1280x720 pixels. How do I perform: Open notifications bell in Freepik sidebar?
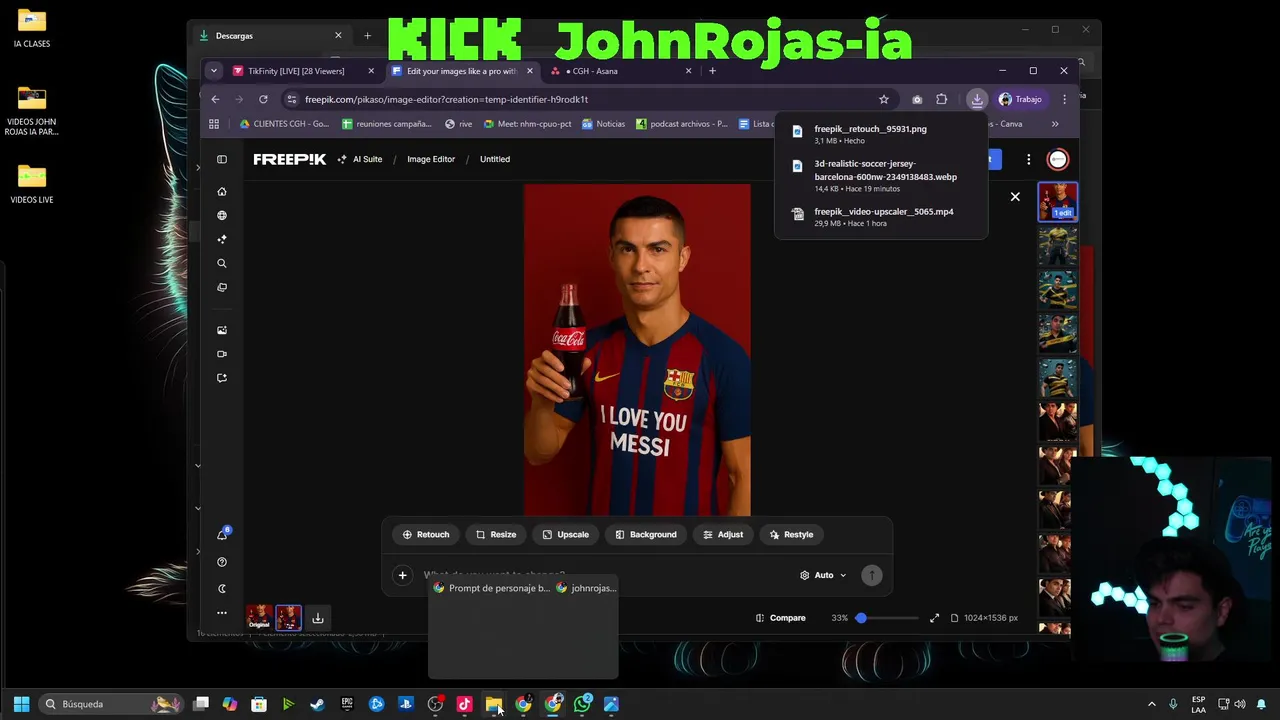(x=222, y=535)
